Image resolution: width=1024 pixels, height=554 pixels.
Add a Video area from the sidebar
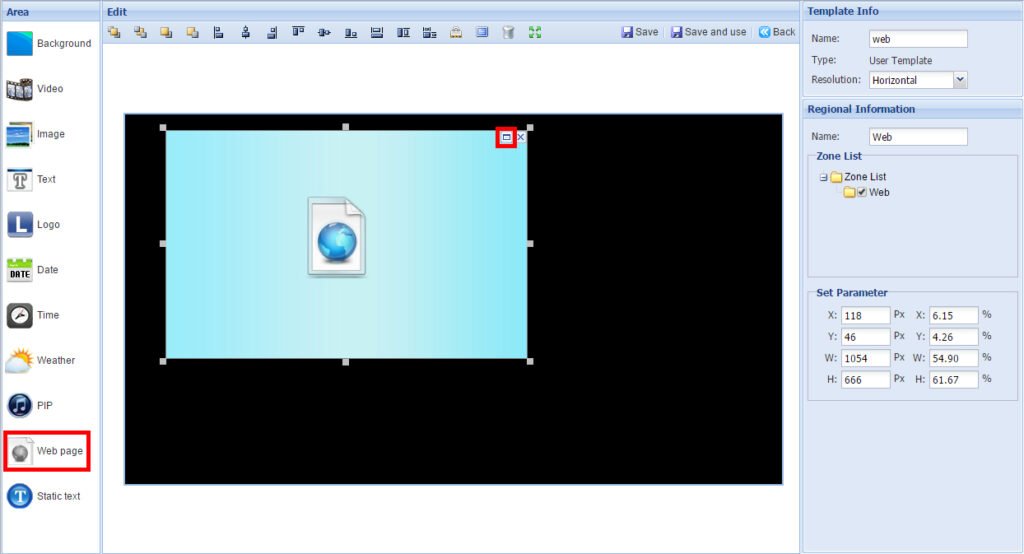21,89
